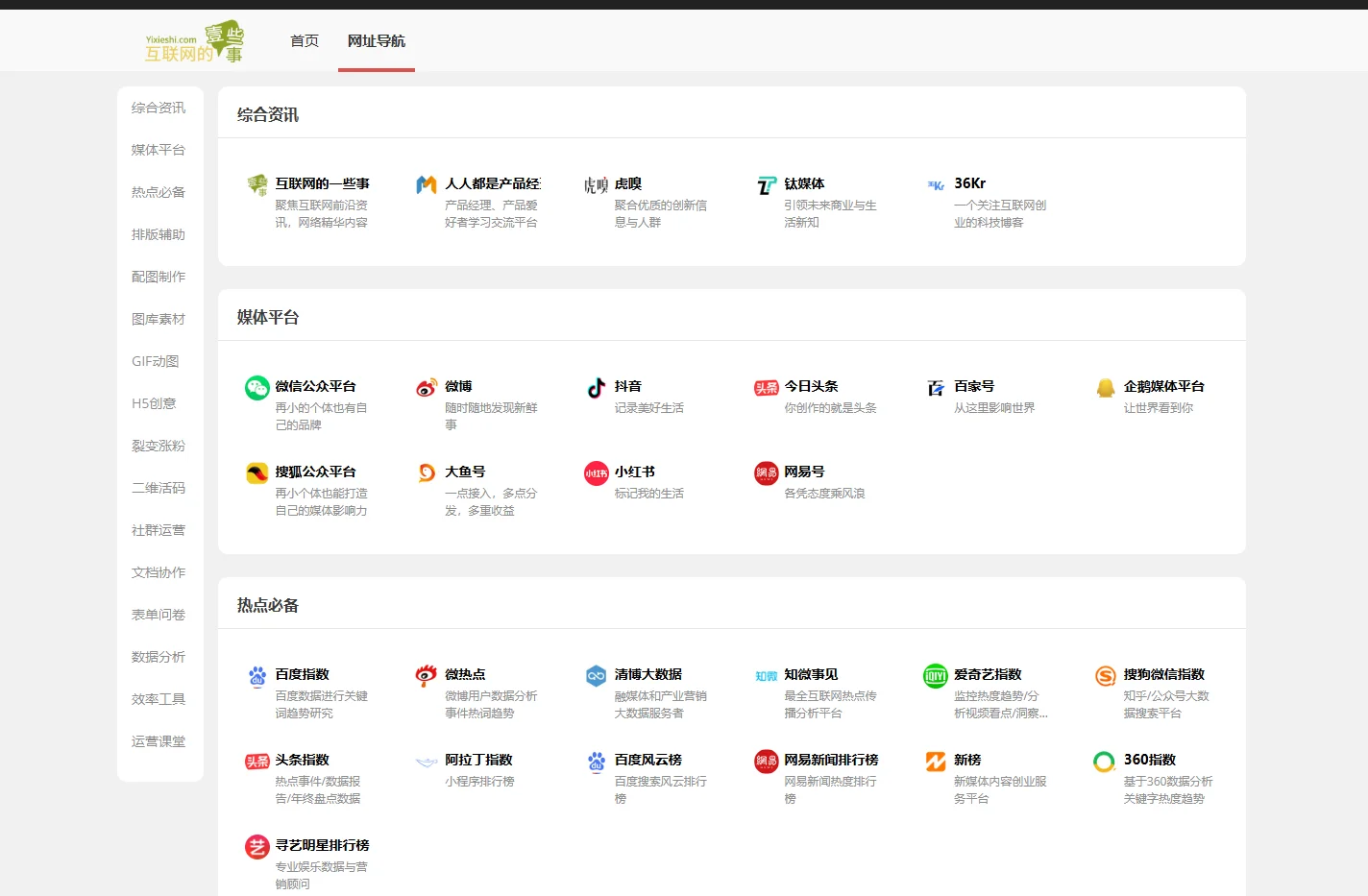
Task: Click the 媒体平台 section heading
Action: click(268, 317)
